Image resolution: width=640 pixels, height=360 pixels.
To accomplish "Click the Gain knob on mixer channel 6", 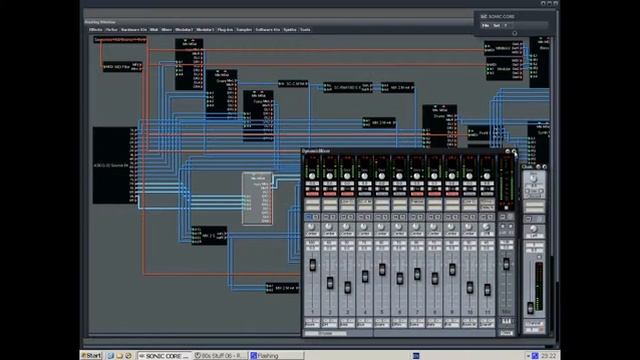I will pos(400,176).
